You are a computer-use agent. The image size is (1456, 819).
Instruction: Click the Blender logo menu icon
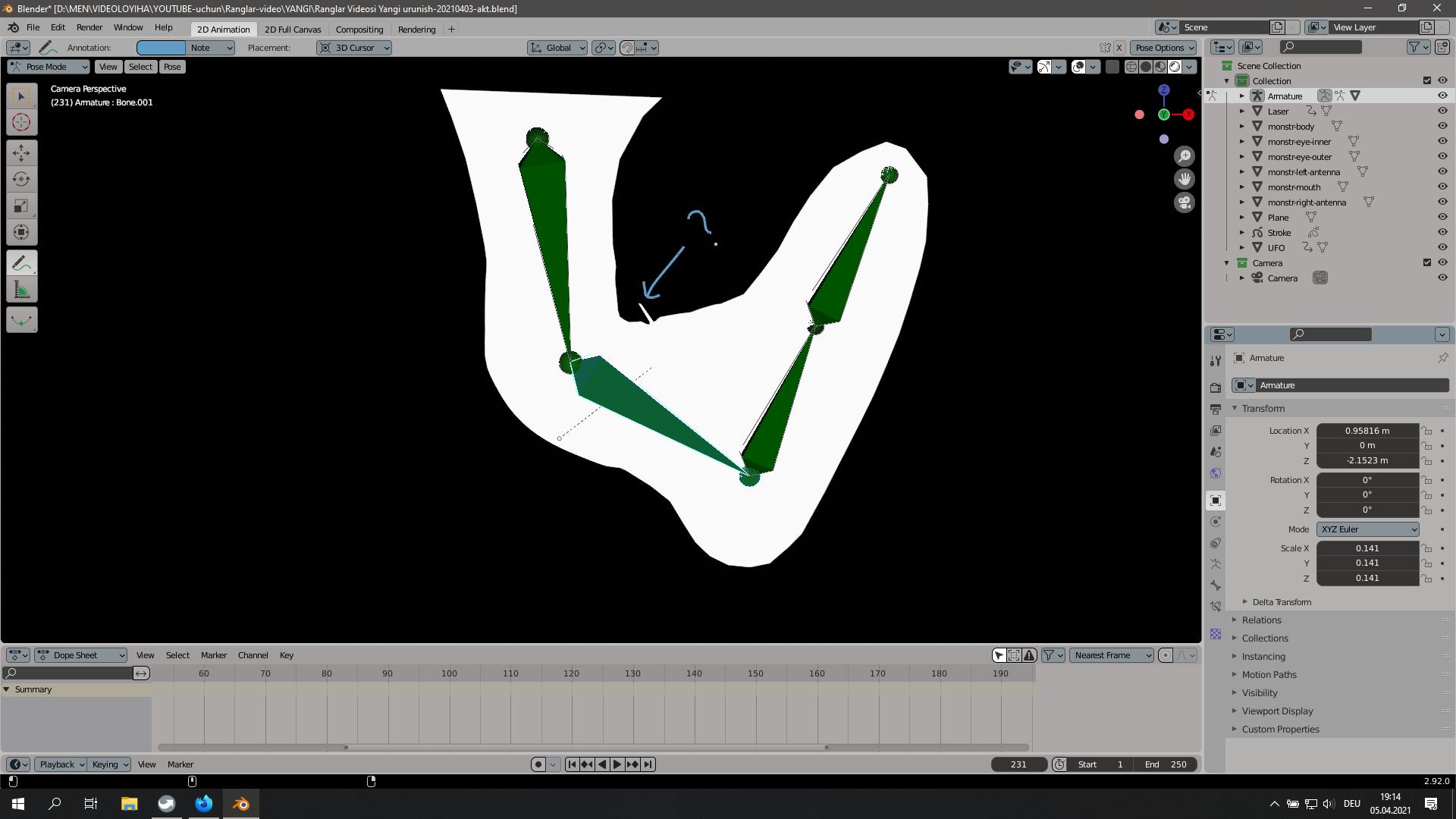coord(13,27)
